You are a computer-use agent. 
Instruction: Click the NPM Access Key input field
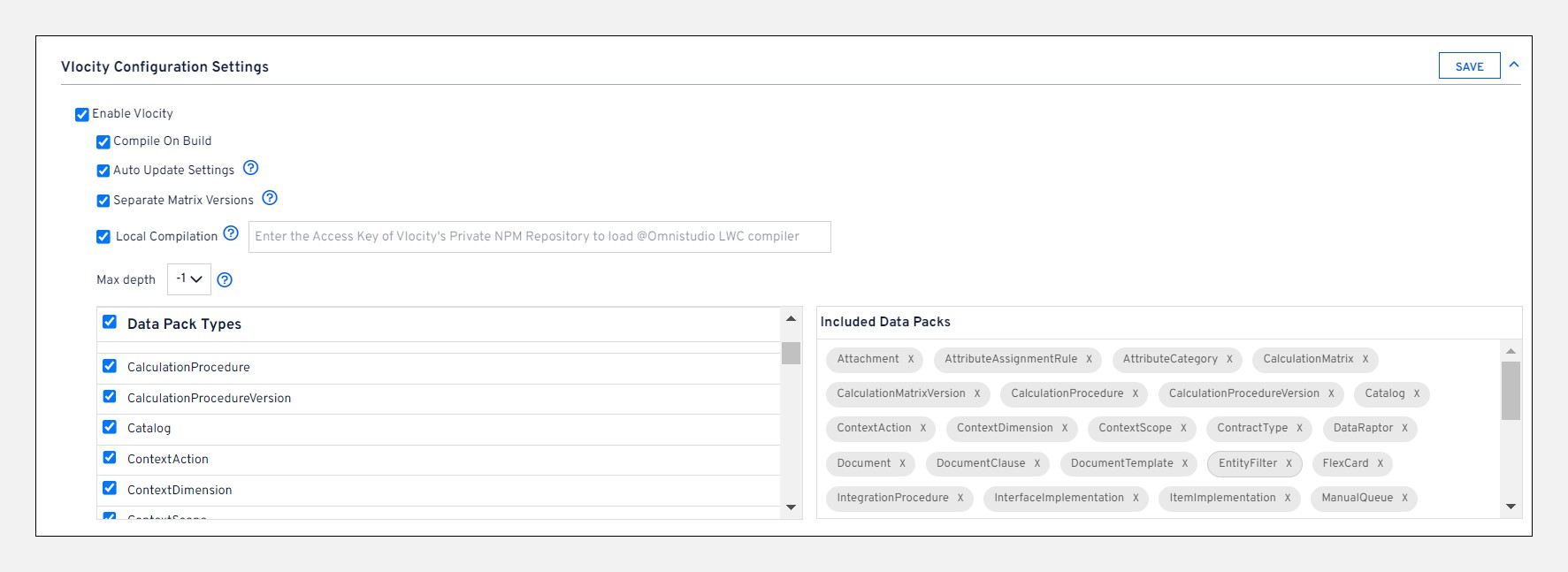tap(539, 237)
